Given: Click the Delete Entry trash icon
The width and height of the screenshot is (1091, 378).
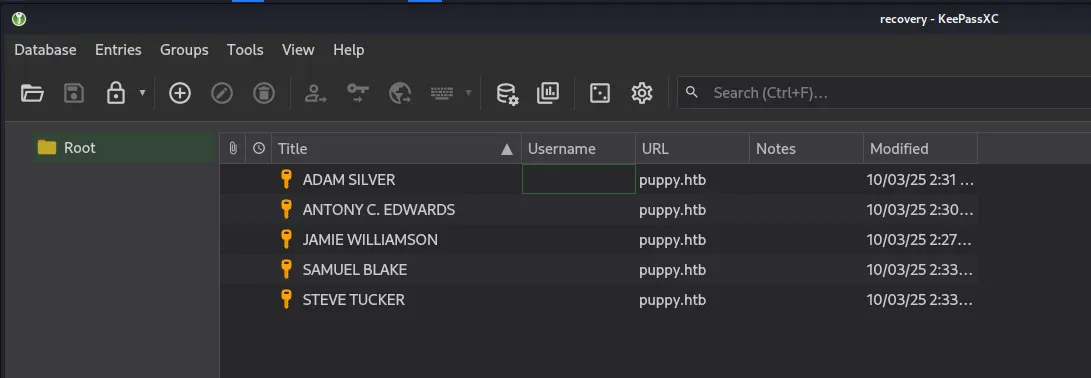Looking at the screenshot, I should [x=264, y=93].
